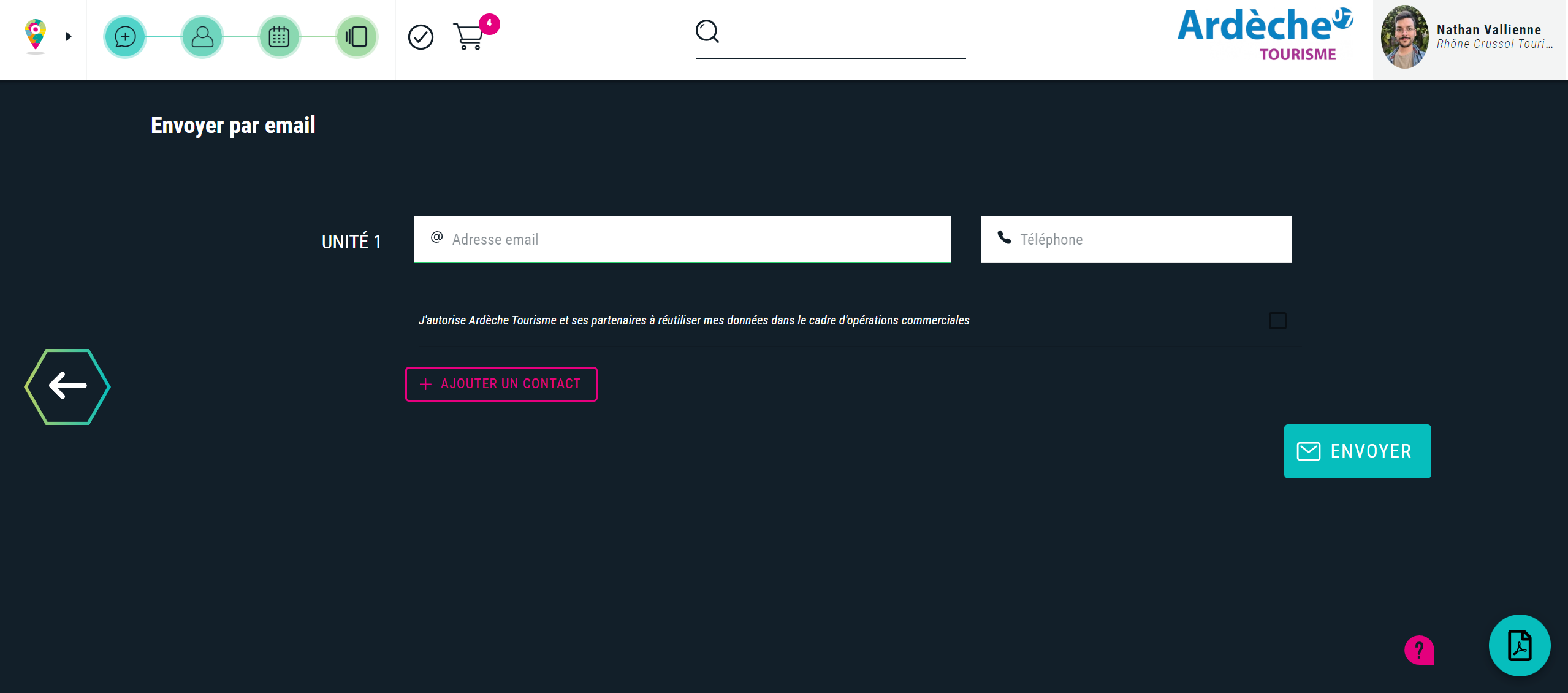Click the magnifying glass search icon
Image resolution: width=1568 pixels, height=693 pixels.
[707, 31]
